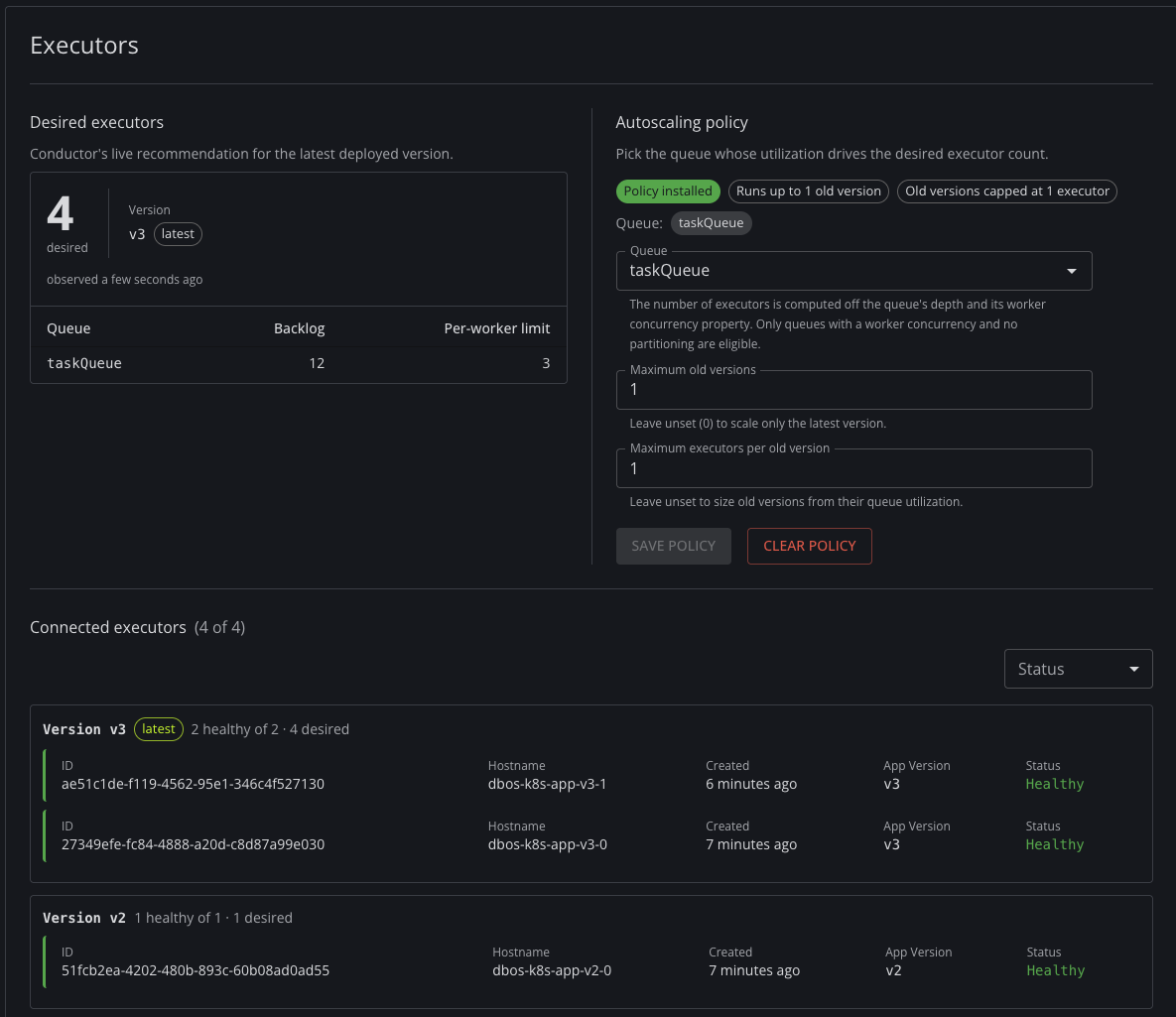Viewport: 1176px width, 1017px height.
Task: Select executor ID ae51c1de-f119-4562-95e1-346c4f527130
Action: click(193, 784)
